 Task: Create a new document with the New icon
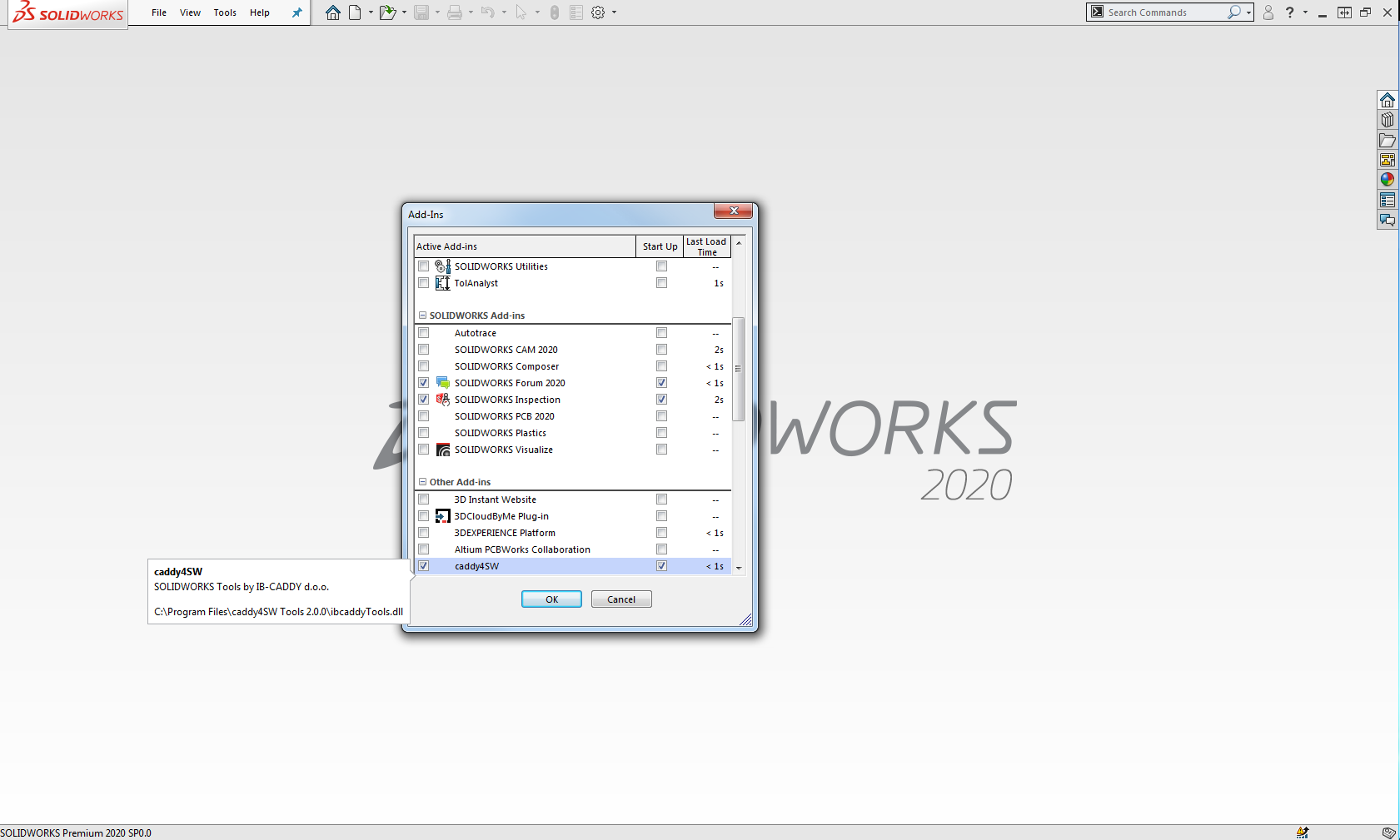click(355, 12)
